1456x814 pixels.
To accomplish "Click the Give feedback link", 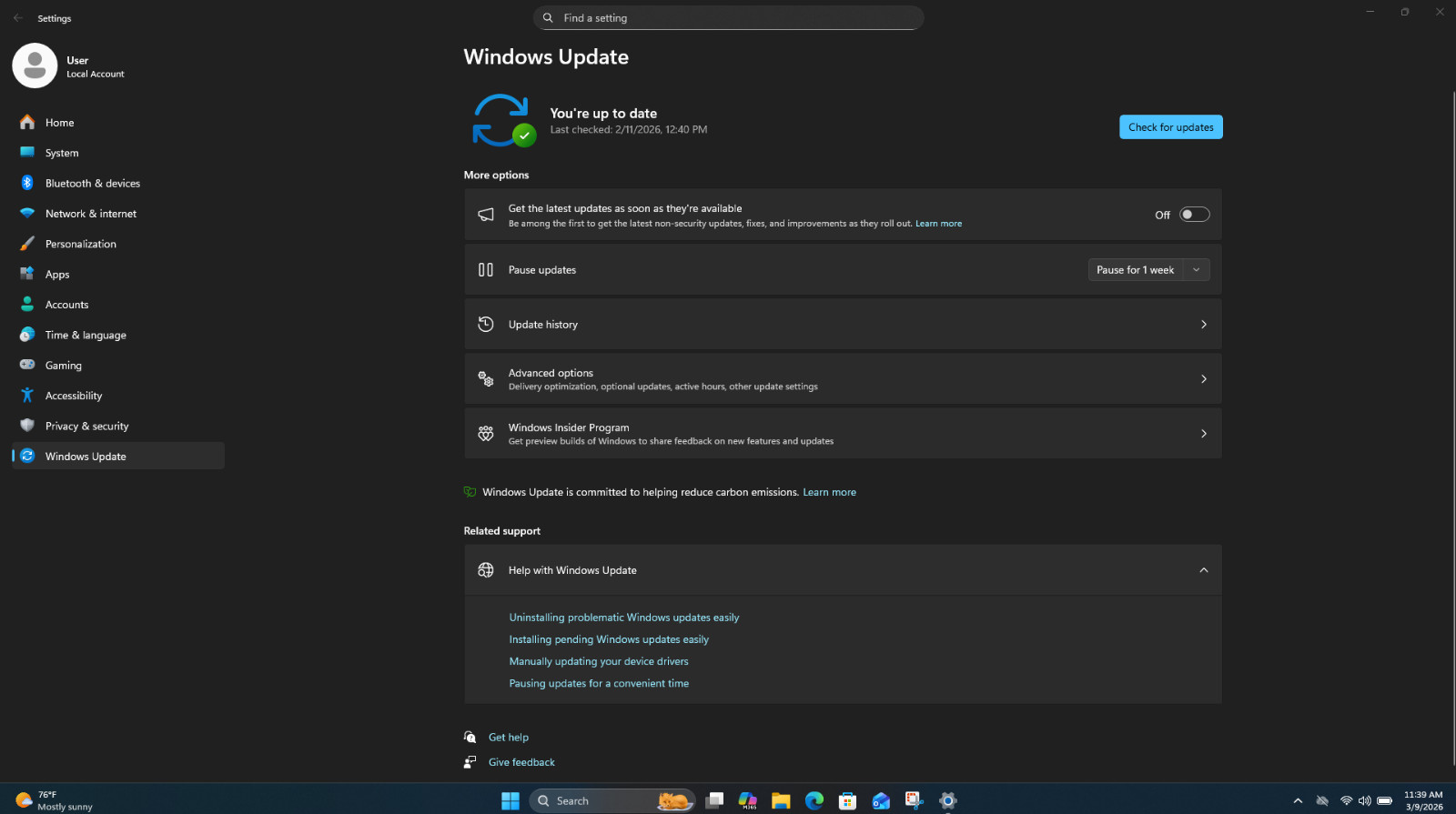I will (x=521, y=762).
